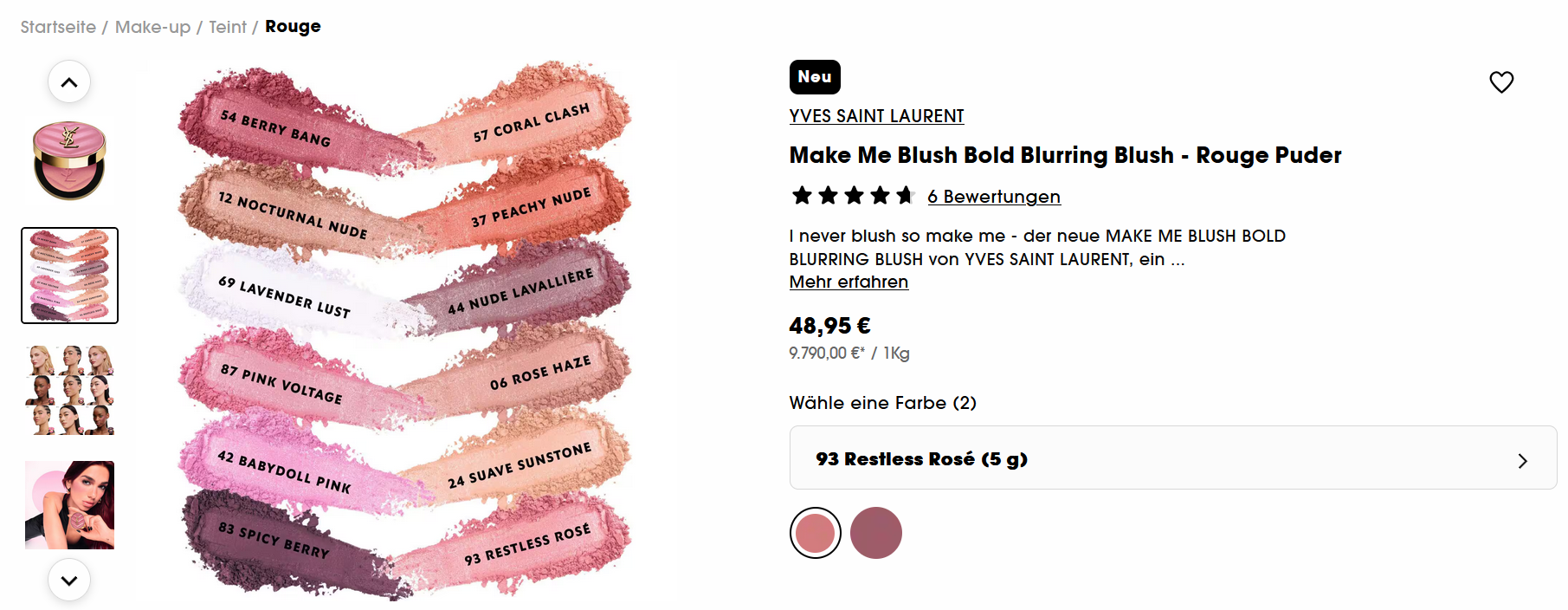The image size is (1568, 610).
Task: Open the model holding blush thumbnail
Action: click(x=69, y=505)
